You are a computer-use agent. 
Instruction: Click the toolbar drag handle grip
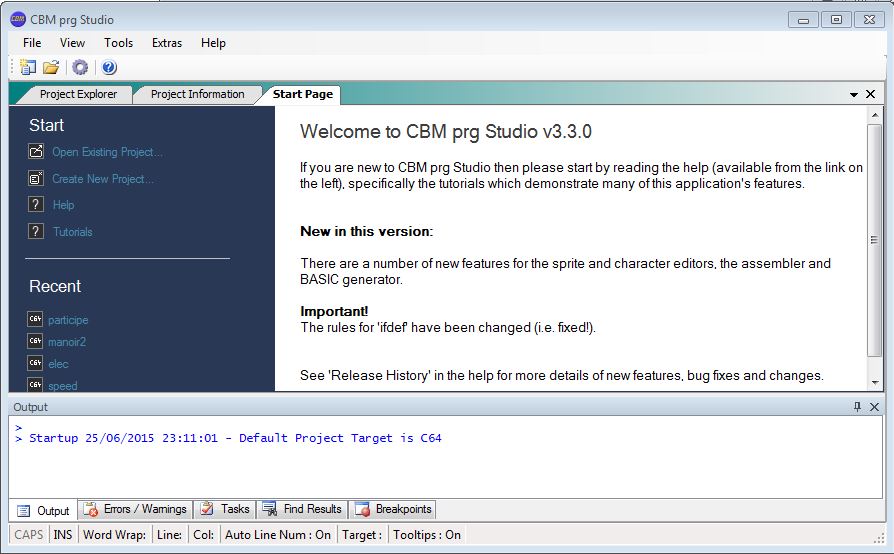click(x=12, y=67)
